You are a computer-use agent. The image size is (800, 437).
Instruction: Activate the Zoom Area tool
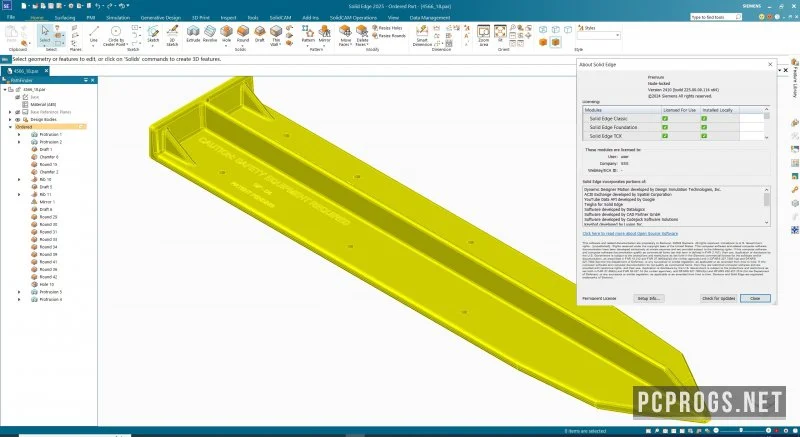484,36
